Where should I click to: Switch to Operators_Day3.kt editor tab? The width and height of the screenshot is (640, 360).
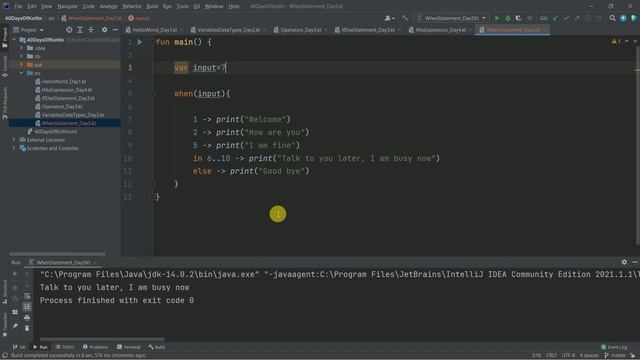point(301,30)
